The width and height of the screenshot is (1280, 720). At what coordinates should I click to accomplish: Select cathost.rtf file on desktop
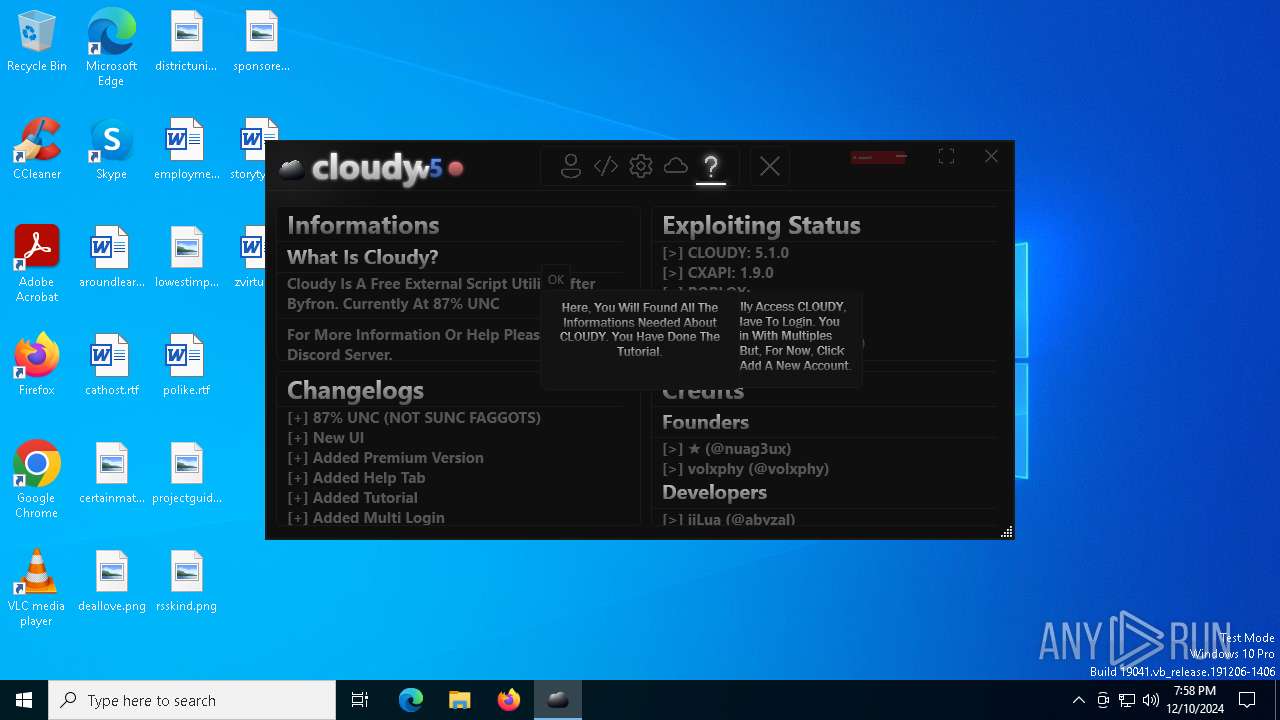click(x=111, y=365)
